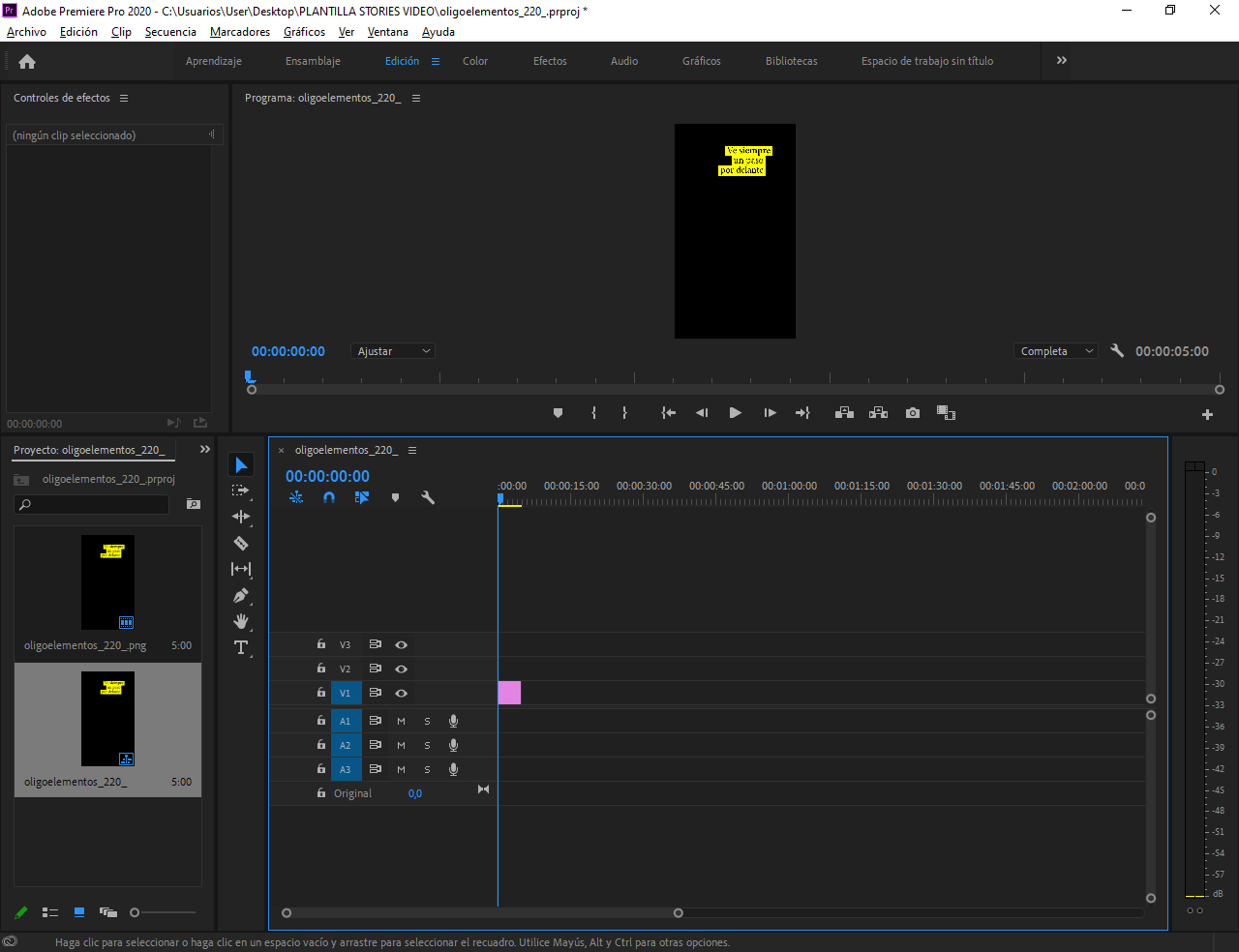Open Program monitor settings wrench
This screenshot has height=952, width=1239.
click(1117, 351)
